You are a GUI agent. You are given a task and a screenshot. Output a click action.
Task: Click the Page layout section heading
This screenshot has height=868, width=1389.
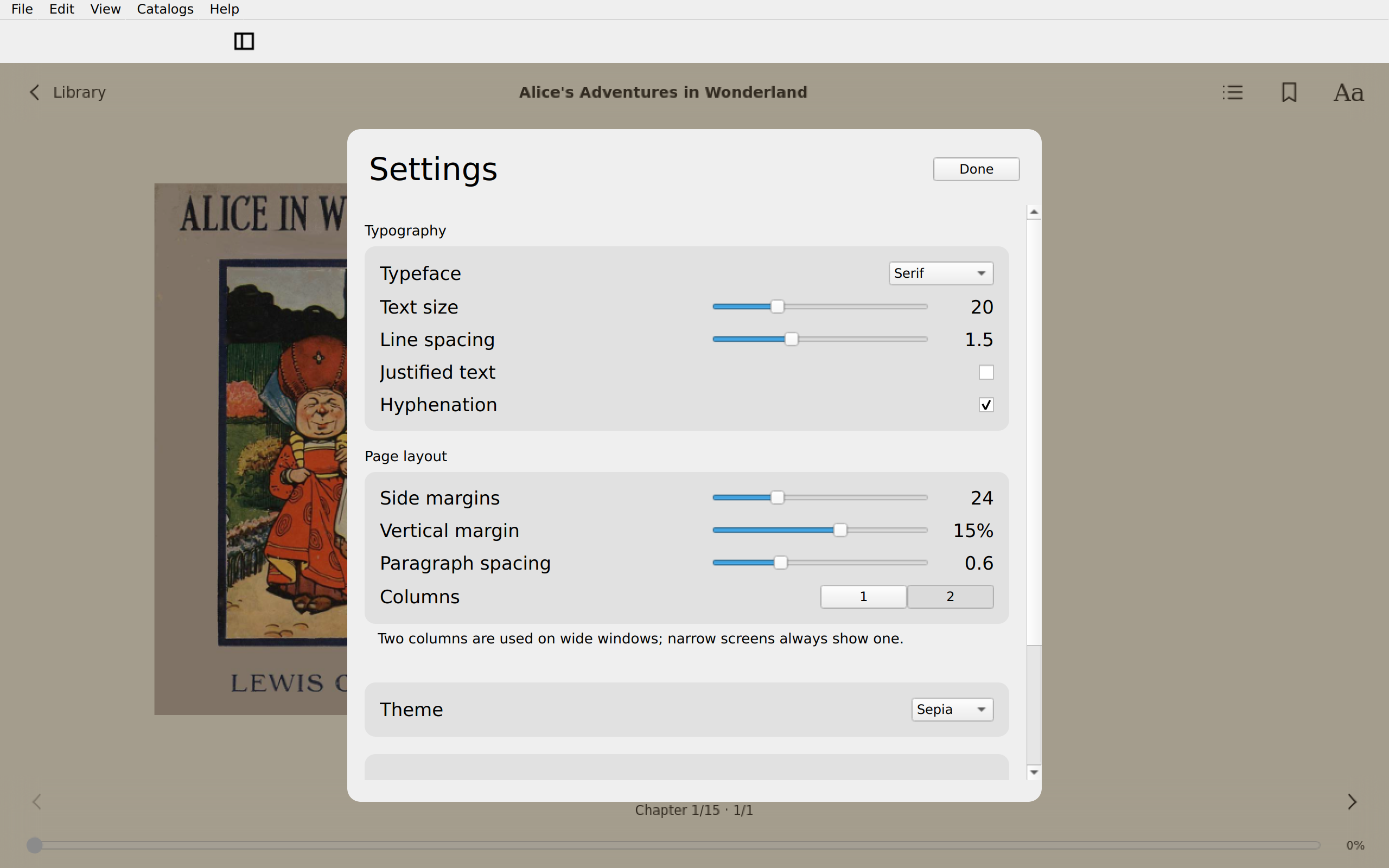pos(406,456)
